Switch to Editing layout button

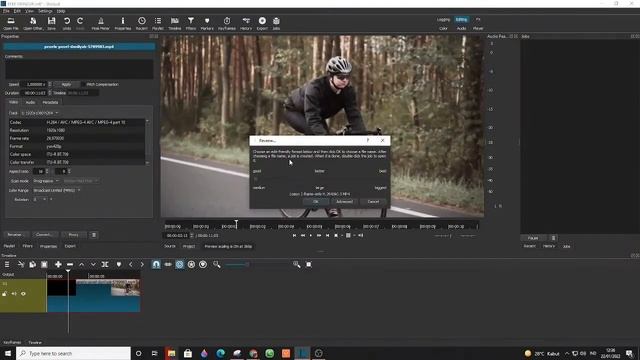point(462,20)
